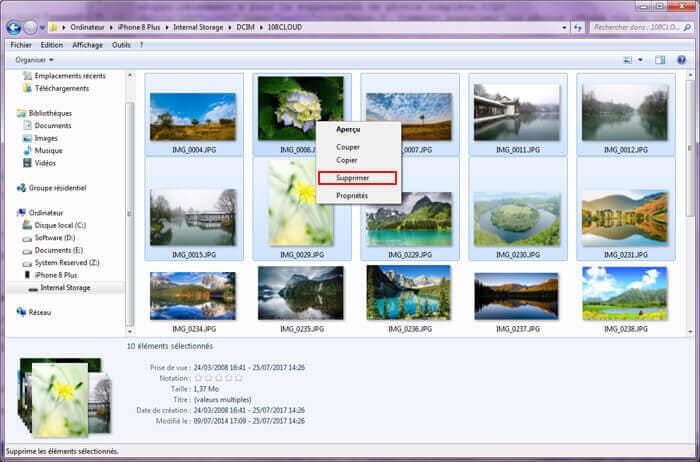The image size is (700, 462).
Task: Open Musique library in sidebar
Action: tap(48, 150)
